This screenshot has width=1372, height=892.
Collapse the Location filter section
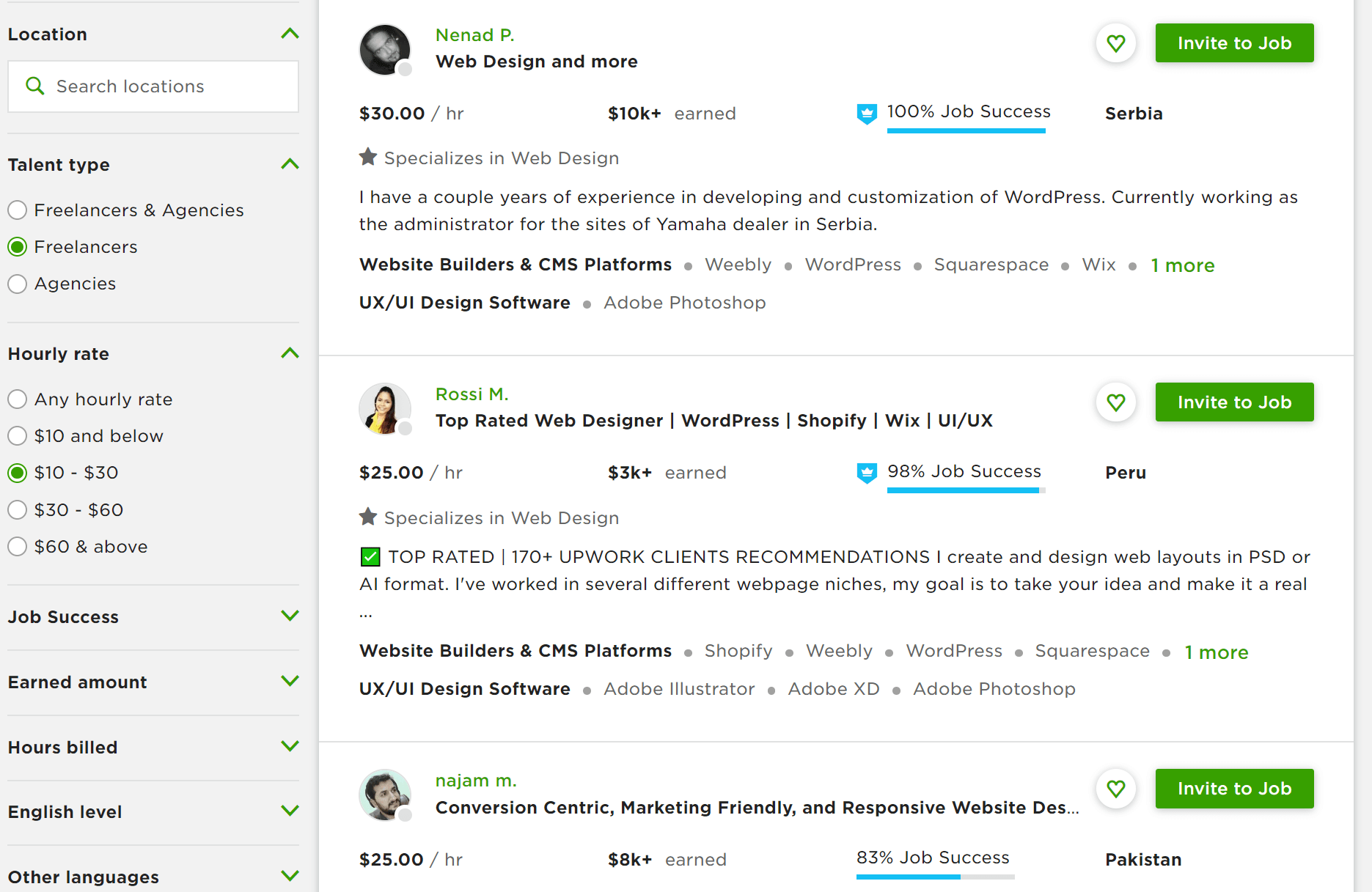290,34
